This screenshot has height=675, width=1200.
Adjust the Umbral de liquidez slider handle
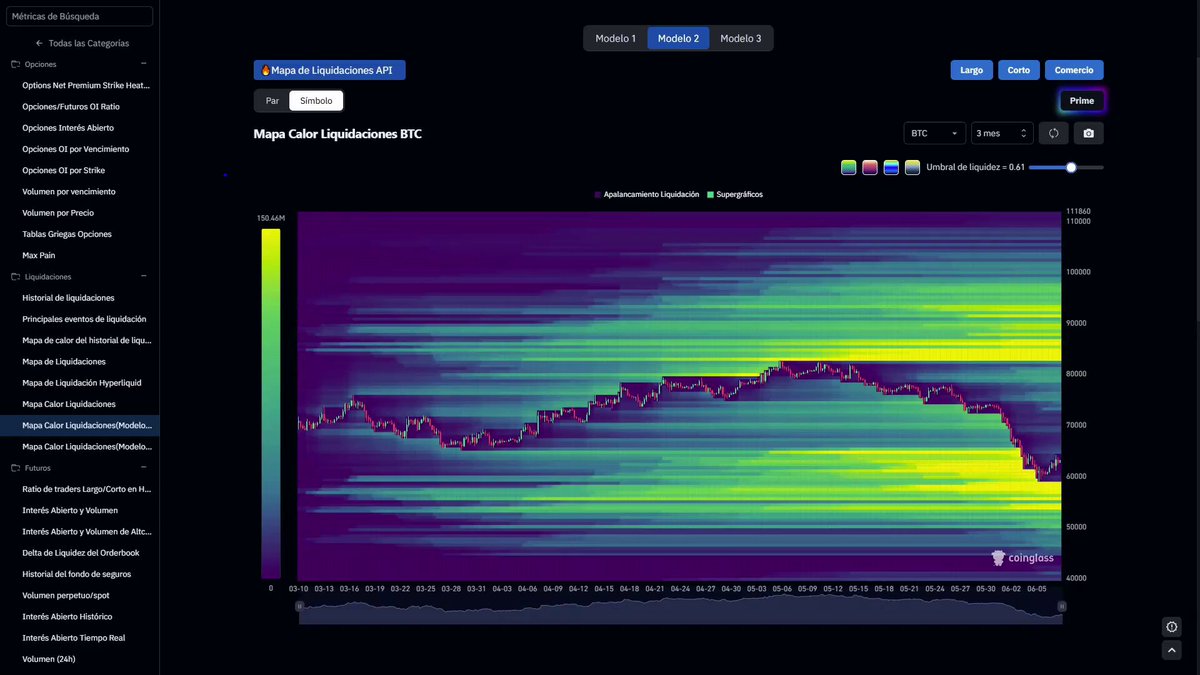[x=1071, y=167]
